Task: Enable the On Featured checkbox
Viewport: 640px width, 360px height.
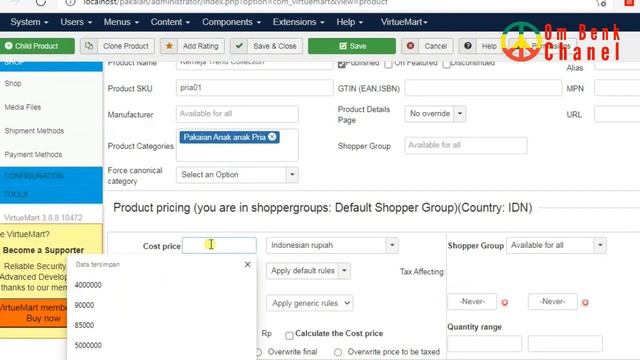Action: click(x=388, y=64)
